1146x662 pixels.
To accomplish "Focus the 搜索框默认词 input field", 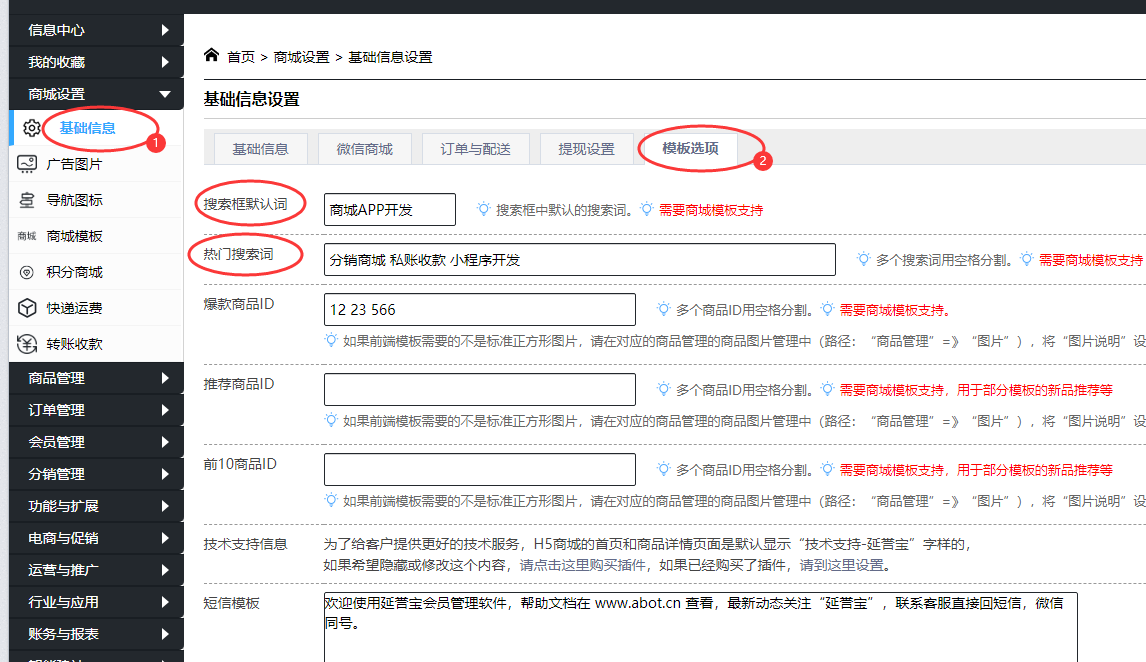I will coord(390,210).
